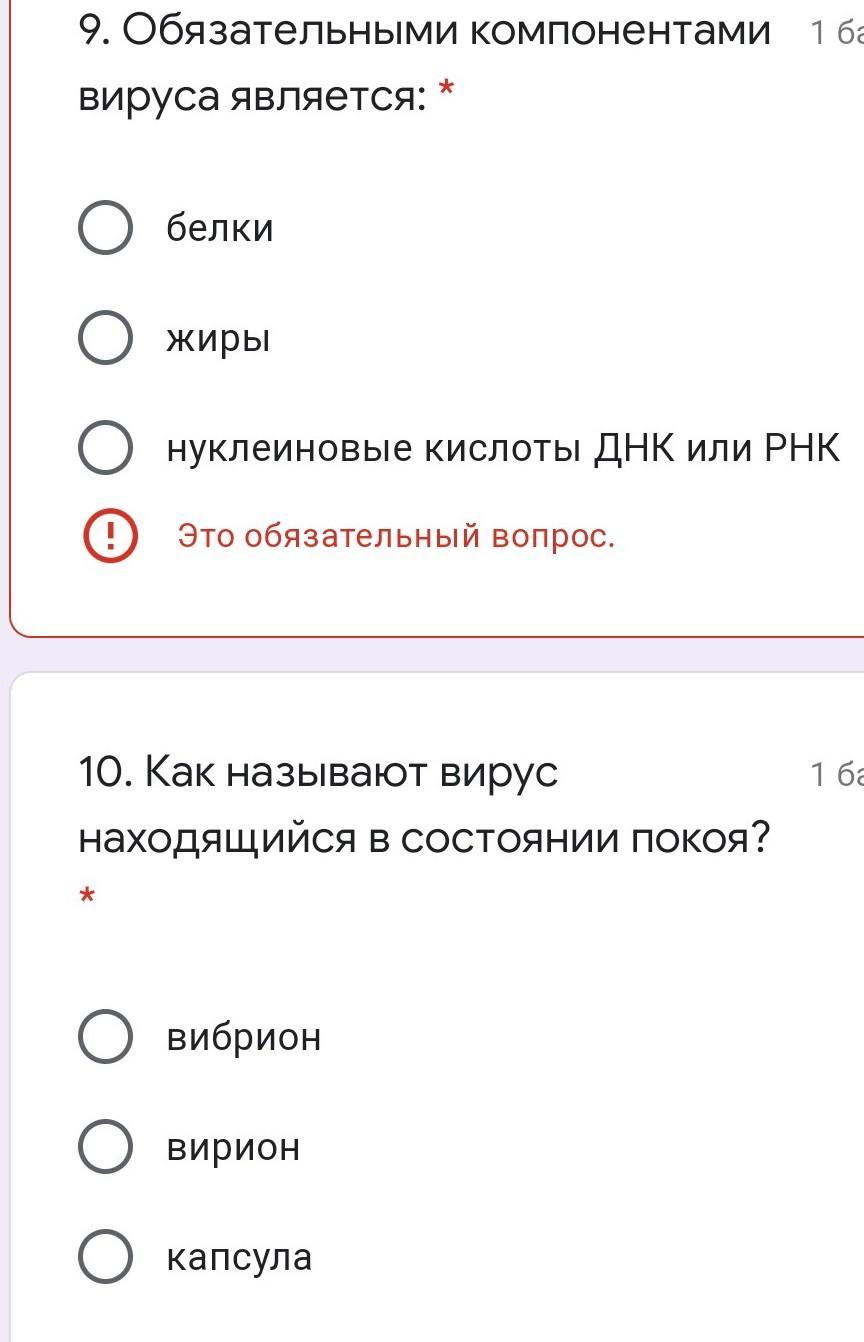This screenshot has height=1342, width=864.
Task: Click the points label beside question 9
Action: pos(836,34)
